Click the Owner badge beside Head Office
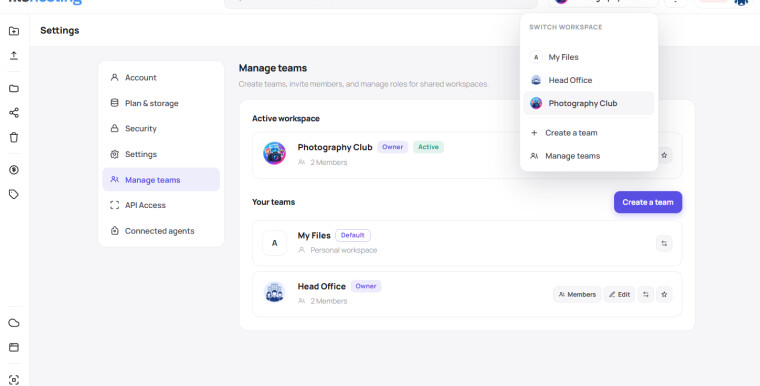 tap(366, 286)
